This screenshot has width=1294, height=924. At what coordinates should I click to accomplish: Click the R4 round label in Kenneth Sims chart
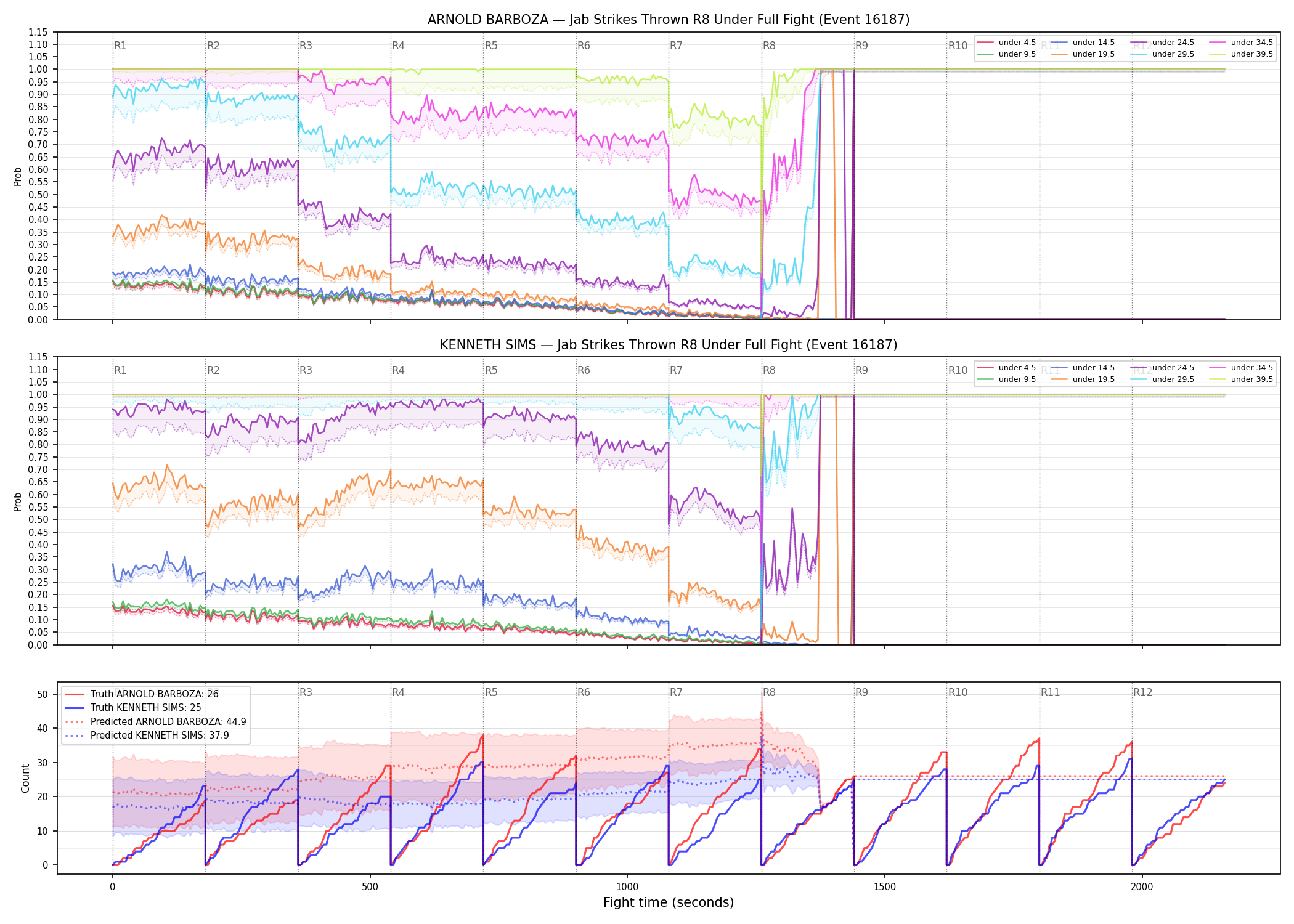point(398,370)
